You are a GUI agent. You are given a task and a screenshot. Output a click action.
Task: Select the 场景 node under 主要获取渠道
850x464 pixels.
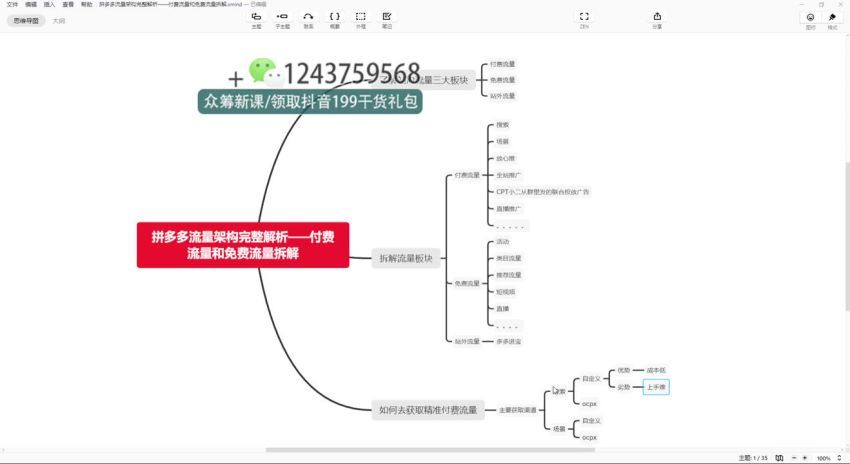click(559, 428)
